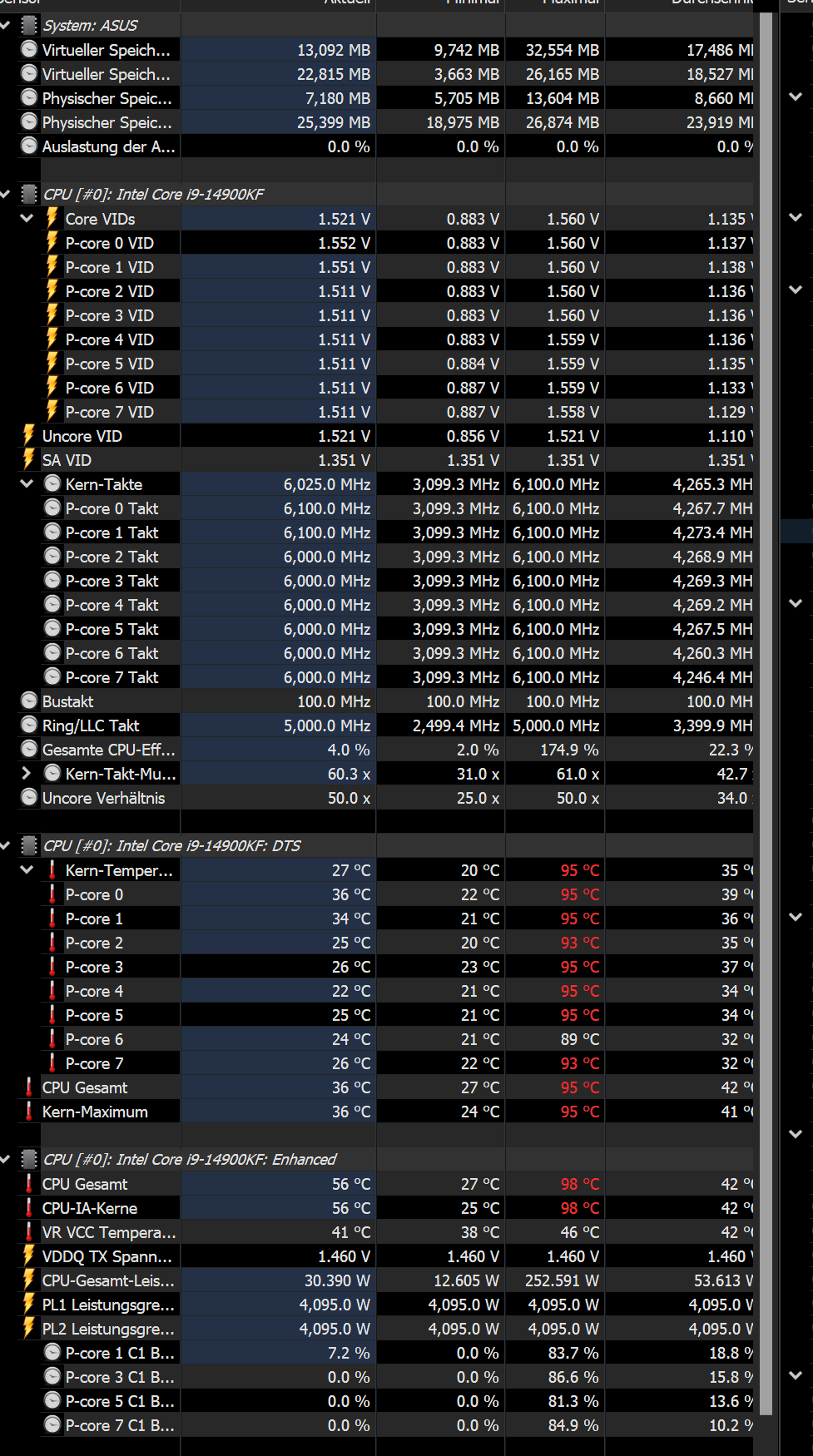Click the 252.591 W maximum package power

click(562, 1280)
